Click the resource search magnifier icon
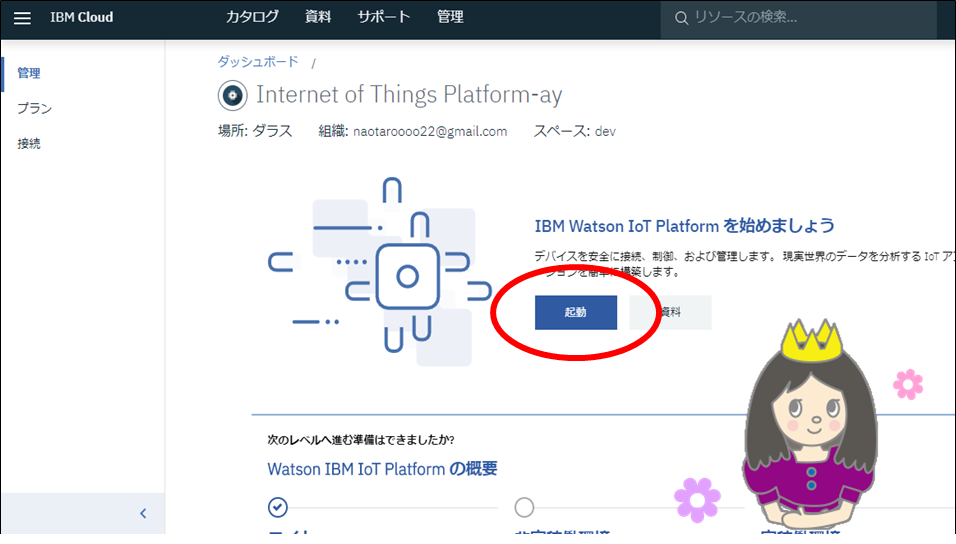Viewport: 956px width, 544px height. tap(681, 18)
